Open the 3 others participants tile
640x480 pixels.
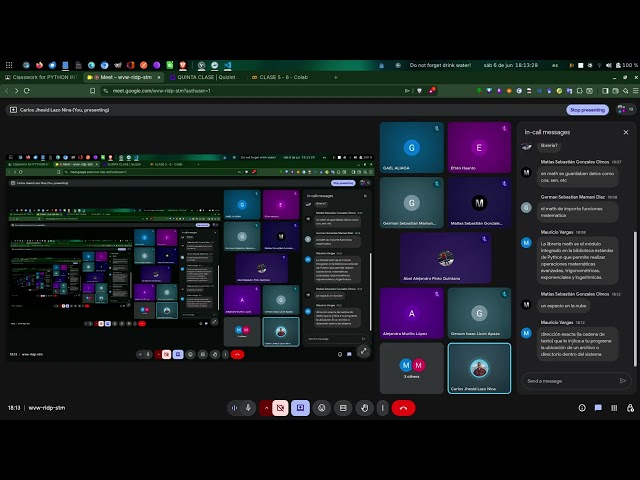411,368
